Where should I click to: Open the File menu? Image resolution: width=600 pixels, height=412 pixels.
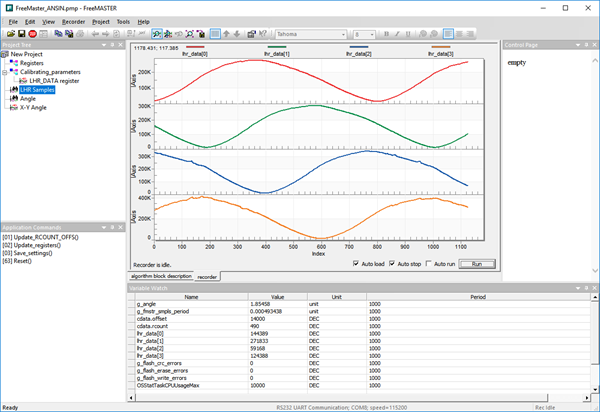pos(13,22)
